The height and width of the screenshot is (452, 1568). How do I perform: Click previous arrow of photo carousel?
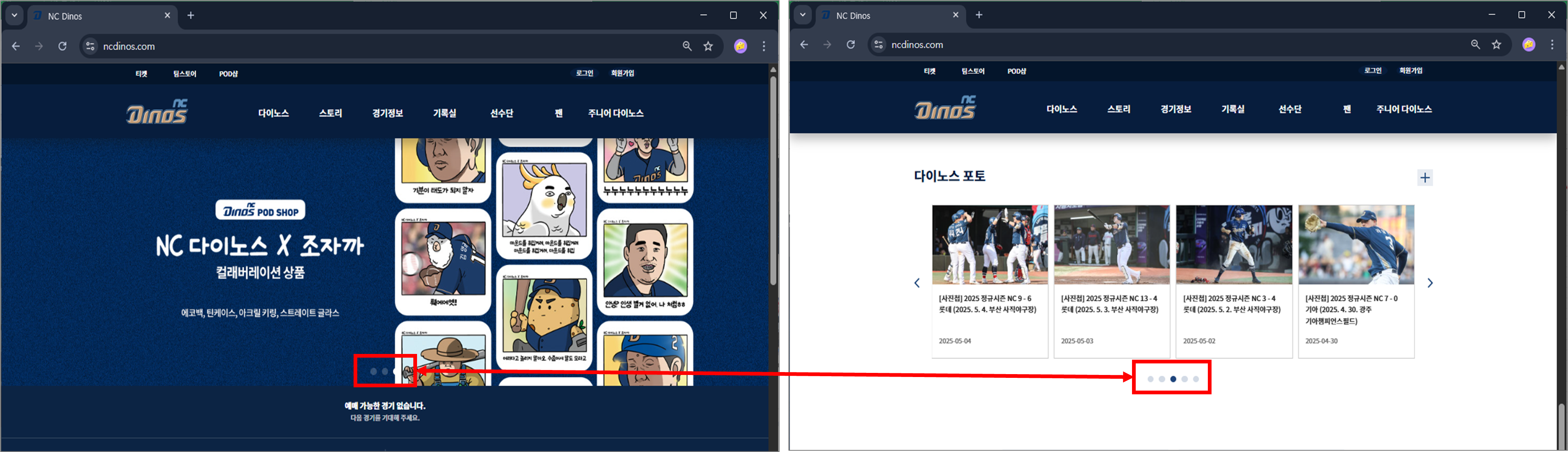(917, 283)
